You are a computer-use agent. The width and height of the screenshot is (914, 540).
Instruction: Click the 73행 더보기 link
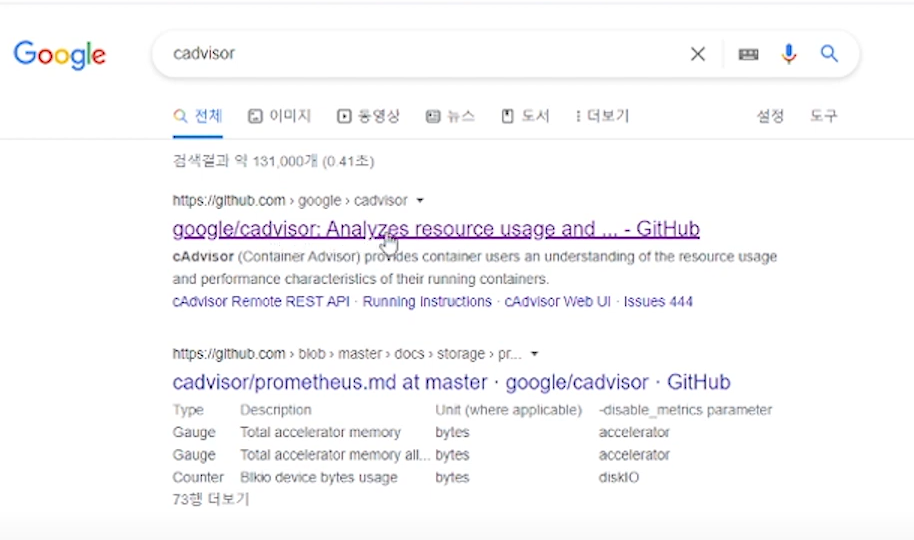(x=211, y=499)
